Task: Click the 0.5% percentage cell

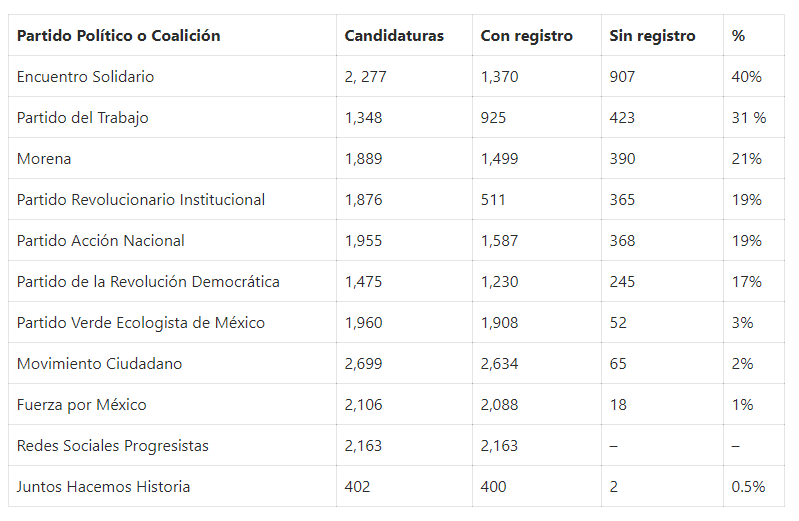Action: pyautogui.click(x=748, y=487)
